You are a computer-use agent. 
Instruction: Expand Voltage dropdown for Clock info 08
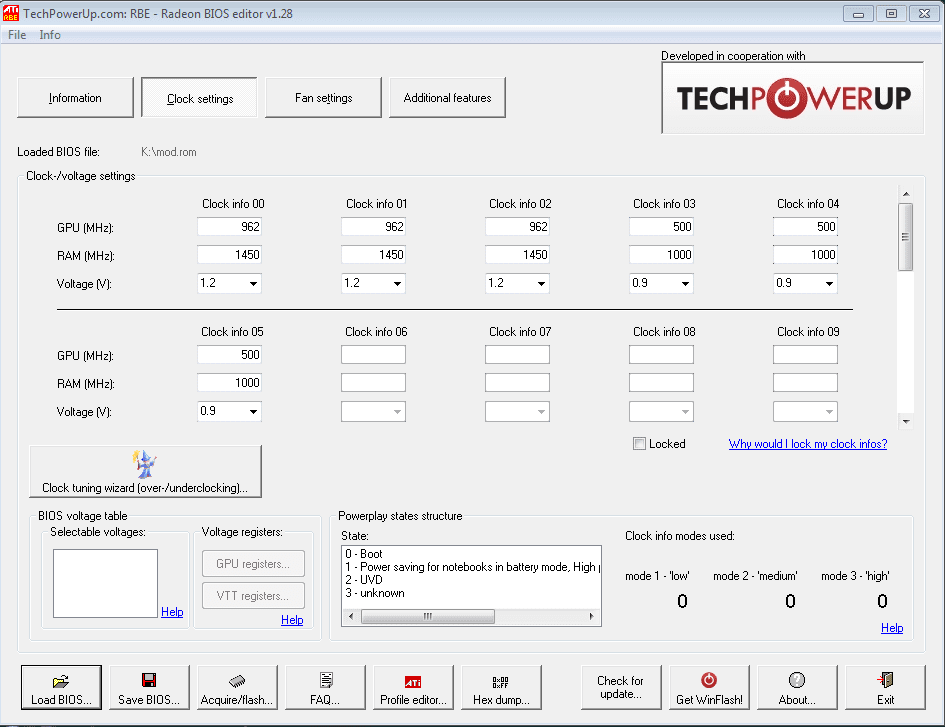tap(685, 412)
